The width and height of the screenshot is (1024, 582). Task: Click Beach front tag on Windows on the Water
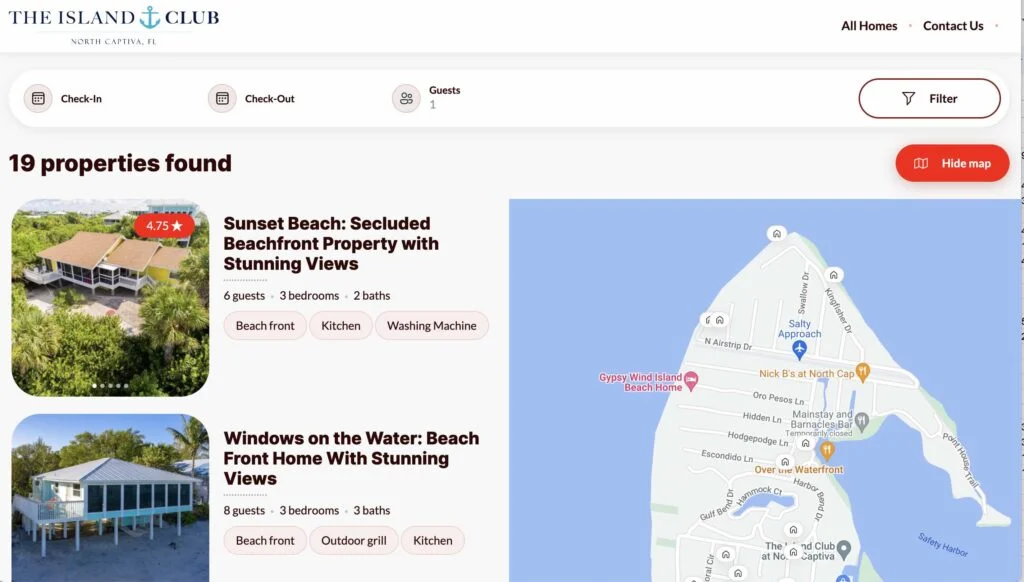coord(265,541)
